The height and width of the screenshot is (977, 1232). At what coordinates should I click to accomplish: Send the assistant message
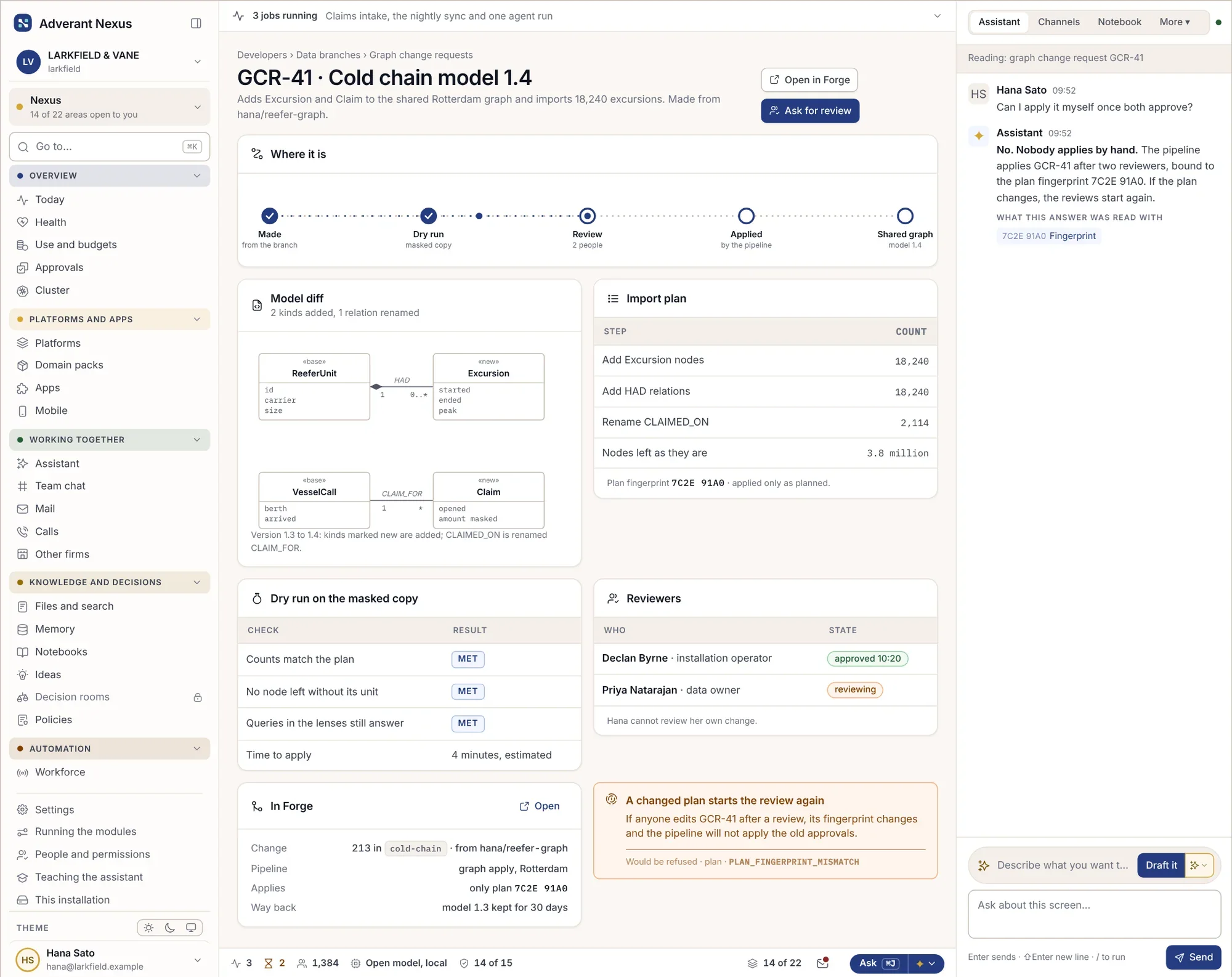point(1193,957)
